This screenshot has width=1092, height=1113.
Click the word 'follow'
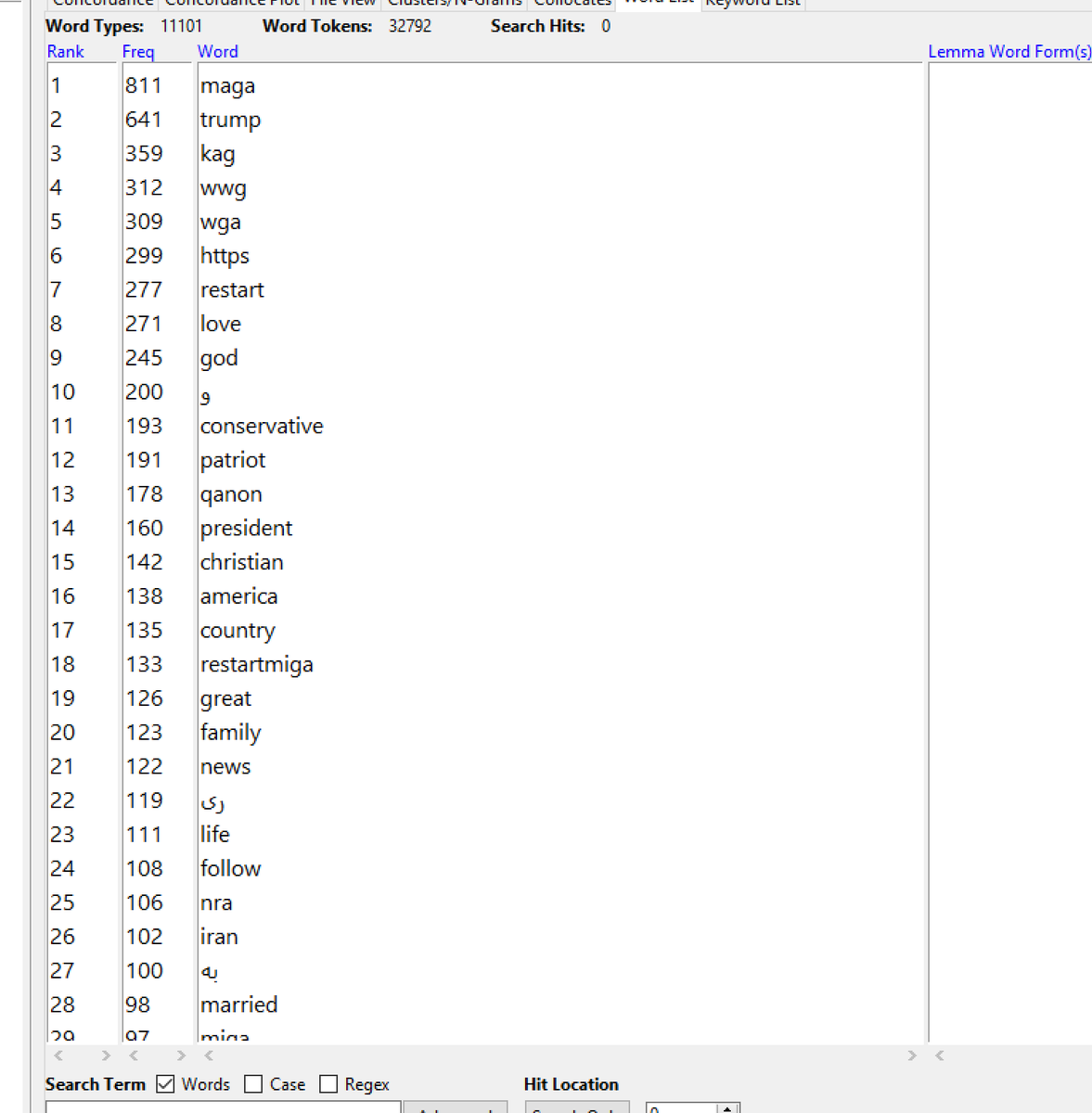(230, 869)
